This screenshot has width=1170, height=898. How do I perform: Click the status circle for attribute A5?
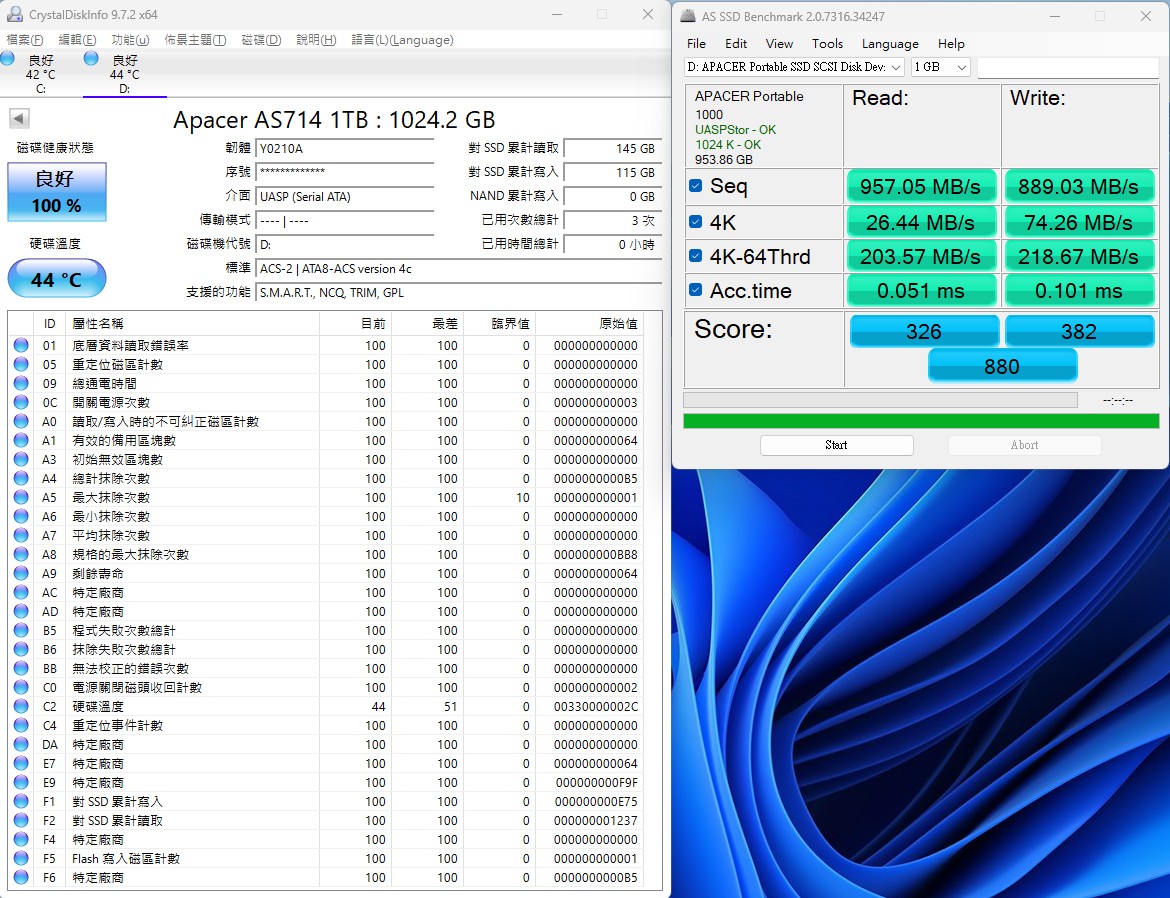[x=21, y=497]
